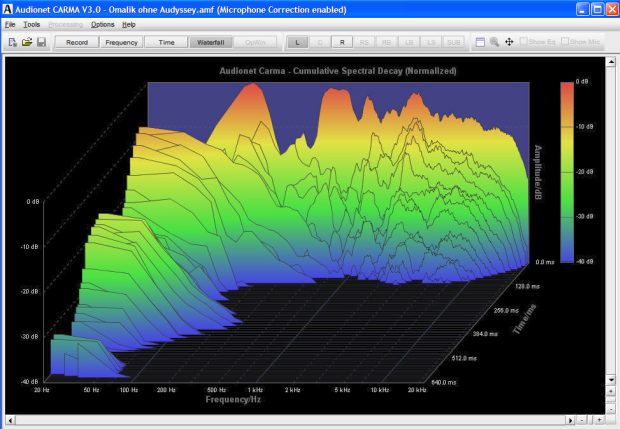The width and height of the screenshot is (620, 429).
Task: Click the blue bottom of the color legend
Action: point(567,255)
